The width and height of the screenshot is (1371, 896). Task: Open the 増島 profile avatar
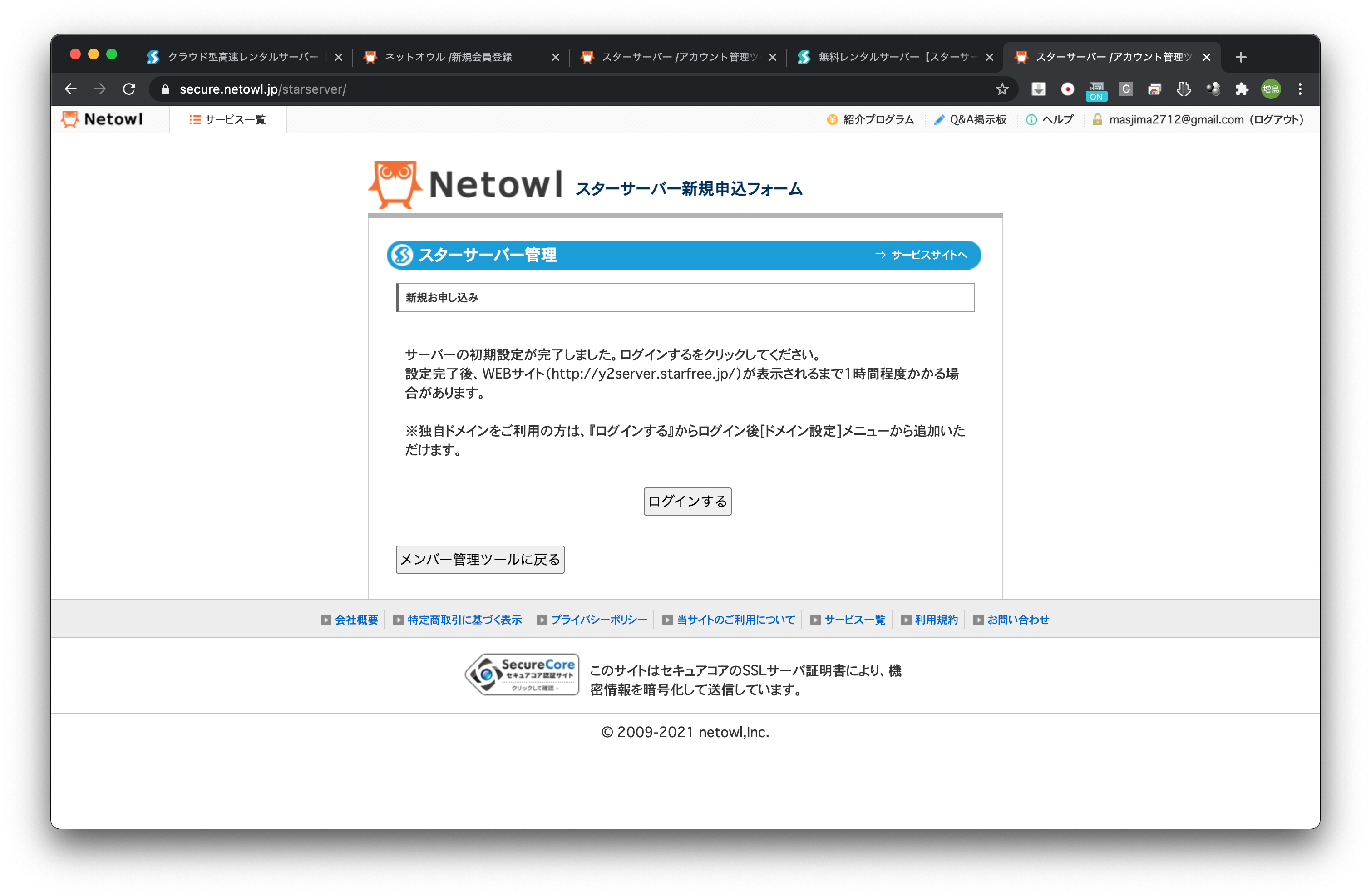1271,89
